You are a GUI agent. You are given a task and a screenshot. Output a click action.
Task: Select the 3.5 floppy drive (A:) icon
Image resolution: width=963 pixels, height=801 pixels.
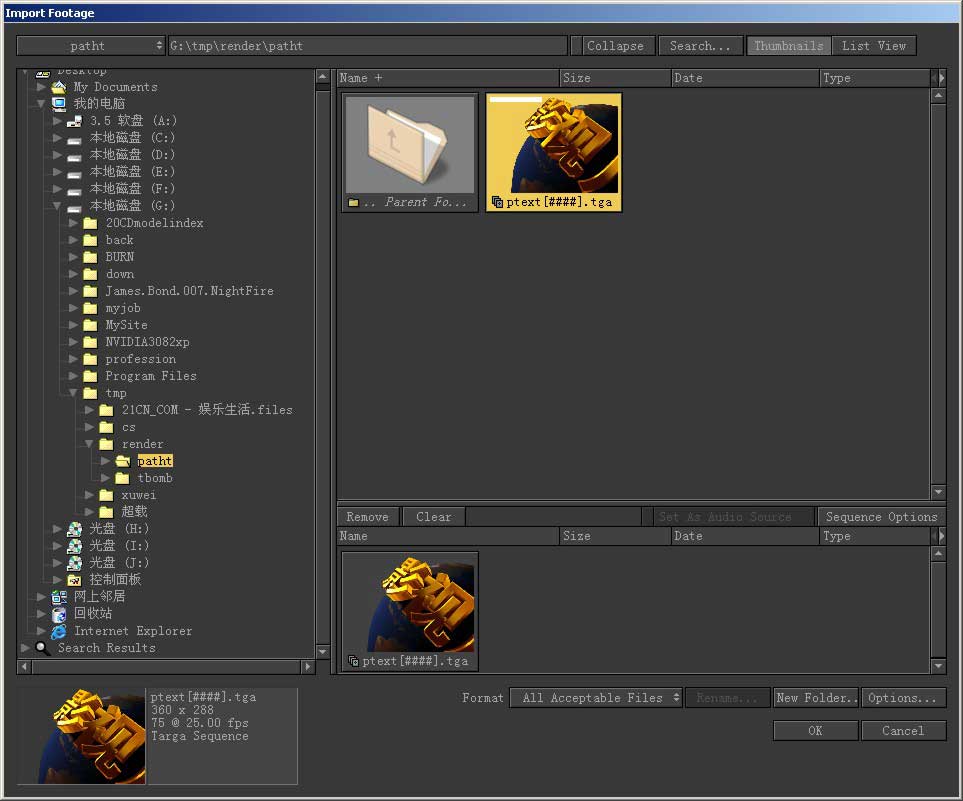74,121
